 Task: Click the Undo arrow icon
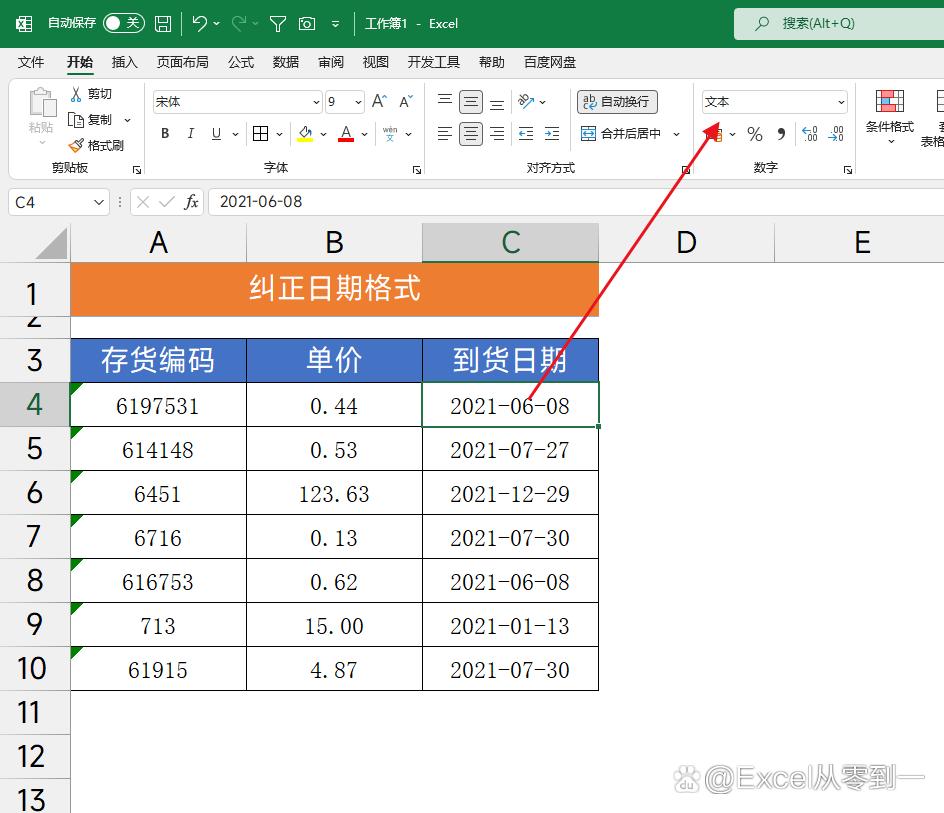point(199,23)
